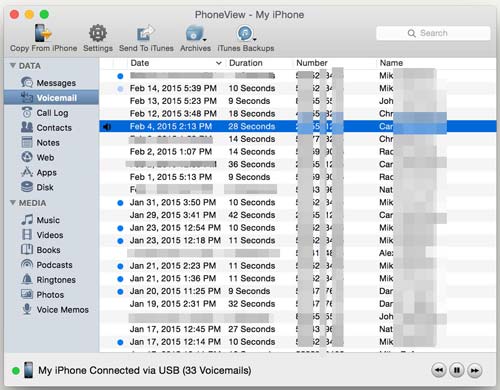The width and height of the screenshot is (500, 390).
Task: Click unread dot for Jan 21 1:36 PM
Action: pos(120,279)
